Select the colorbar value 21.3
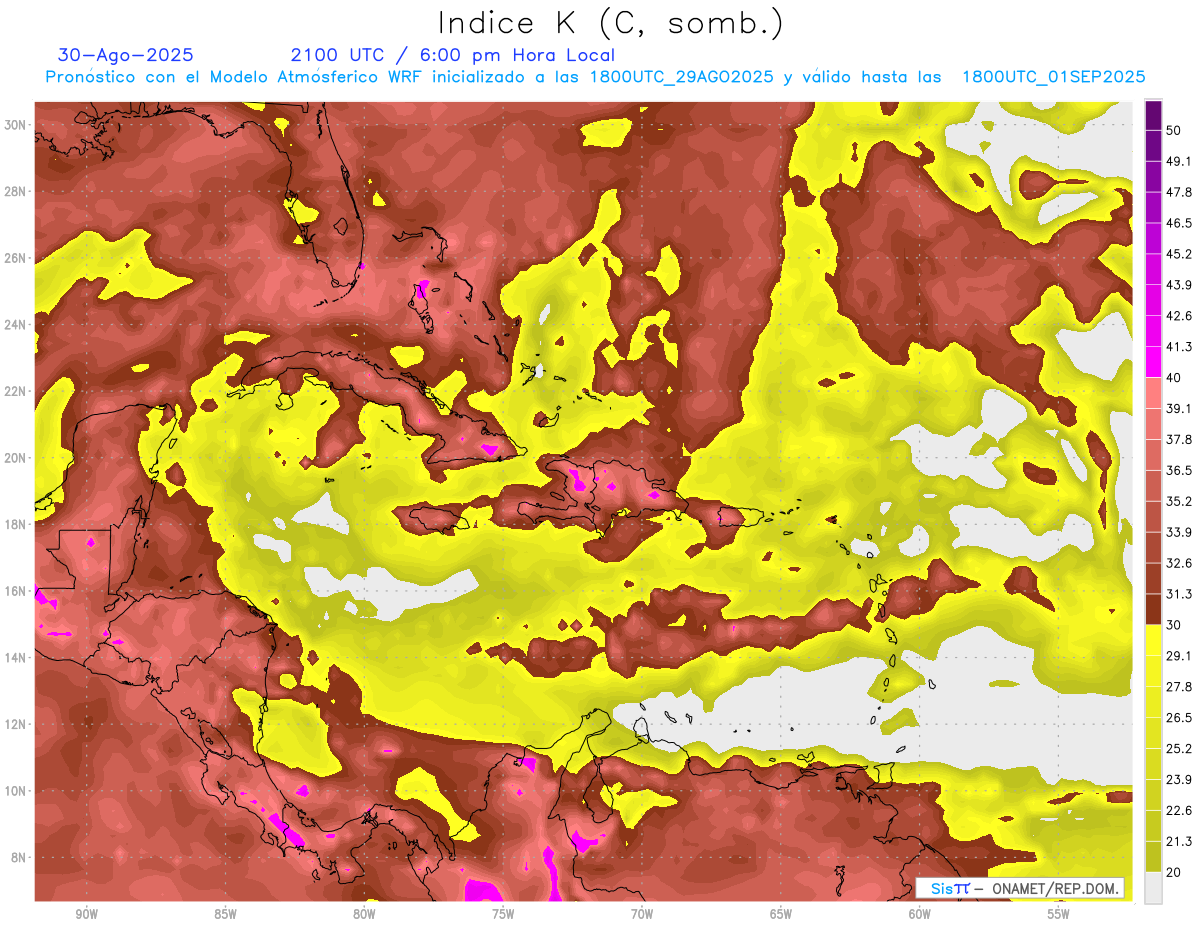 1179,842
